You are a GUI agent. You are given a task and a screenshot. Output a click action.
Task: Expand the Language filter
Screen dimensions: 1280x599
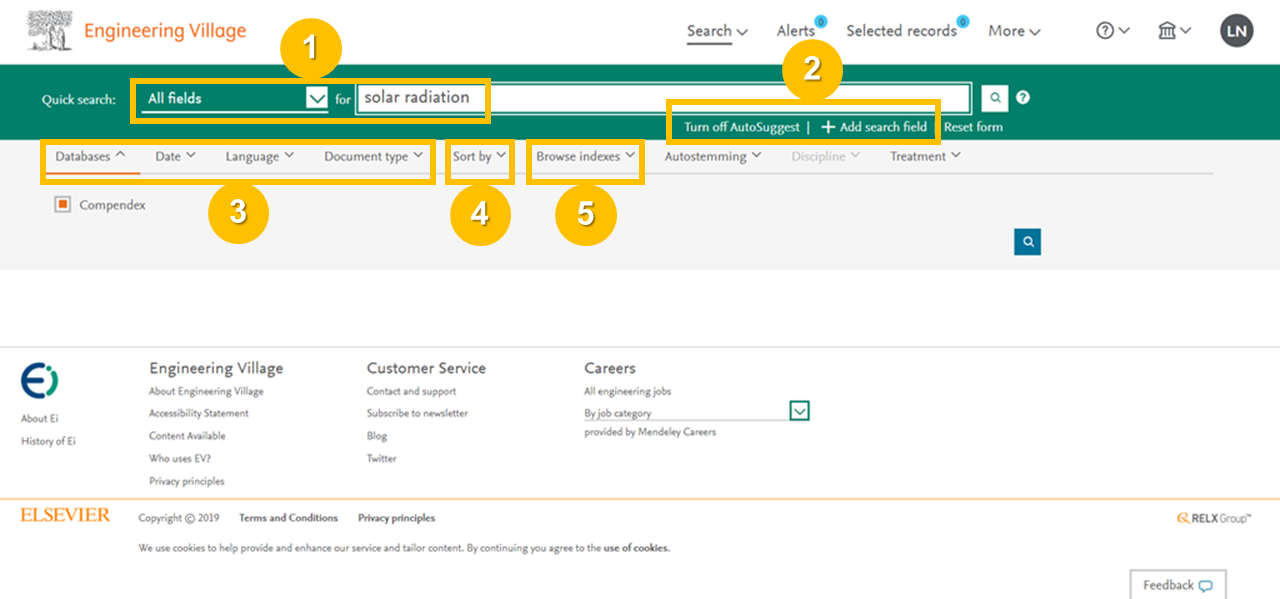click(259, 156)
